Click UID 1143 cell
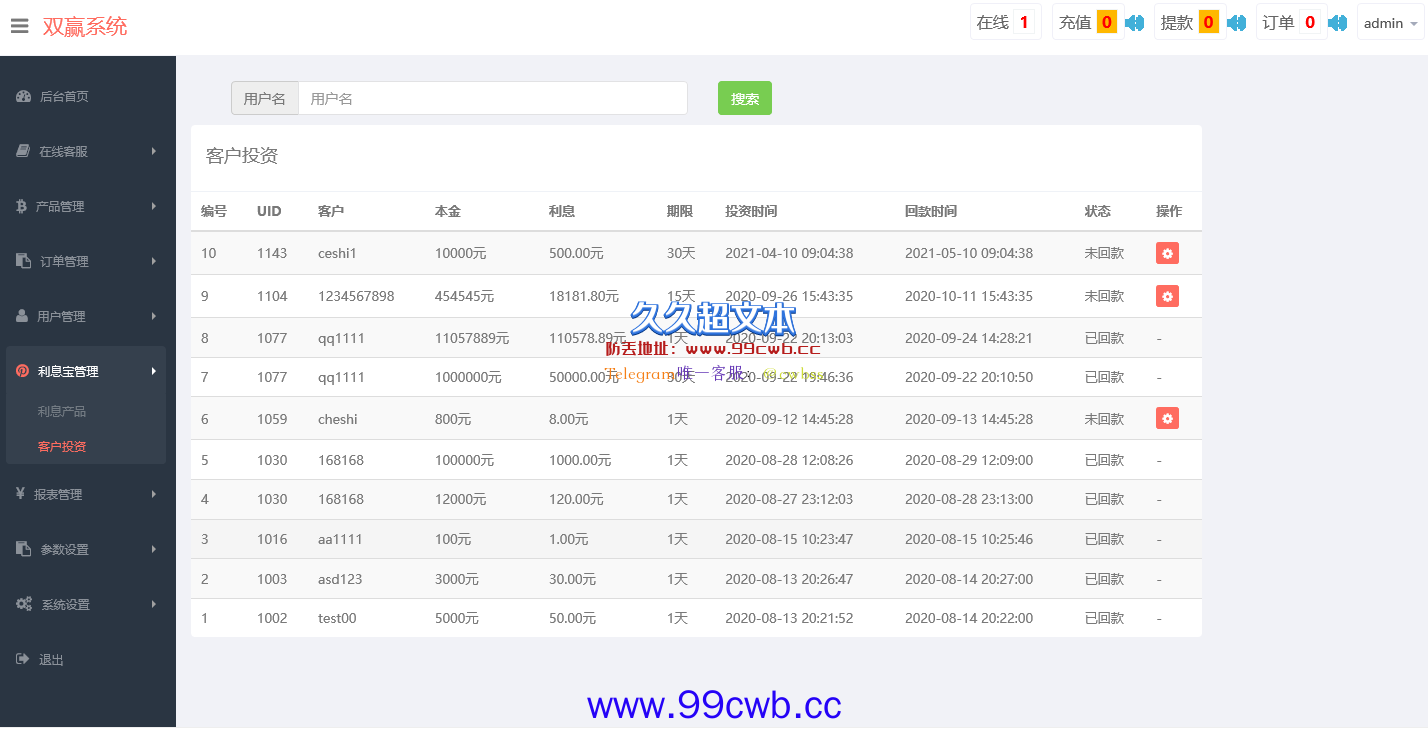Screen dimensions: 1428x729 tap(272, 253)
